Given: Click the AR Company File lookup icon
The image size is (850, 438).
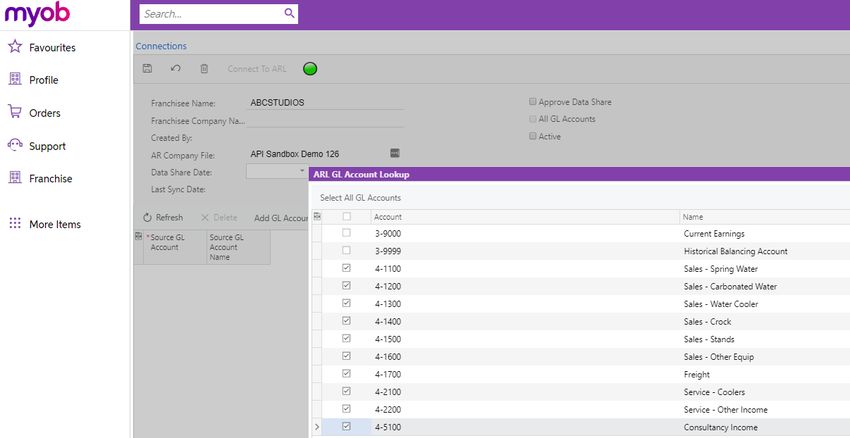Looking at the screenshot, I should point(395,153).
